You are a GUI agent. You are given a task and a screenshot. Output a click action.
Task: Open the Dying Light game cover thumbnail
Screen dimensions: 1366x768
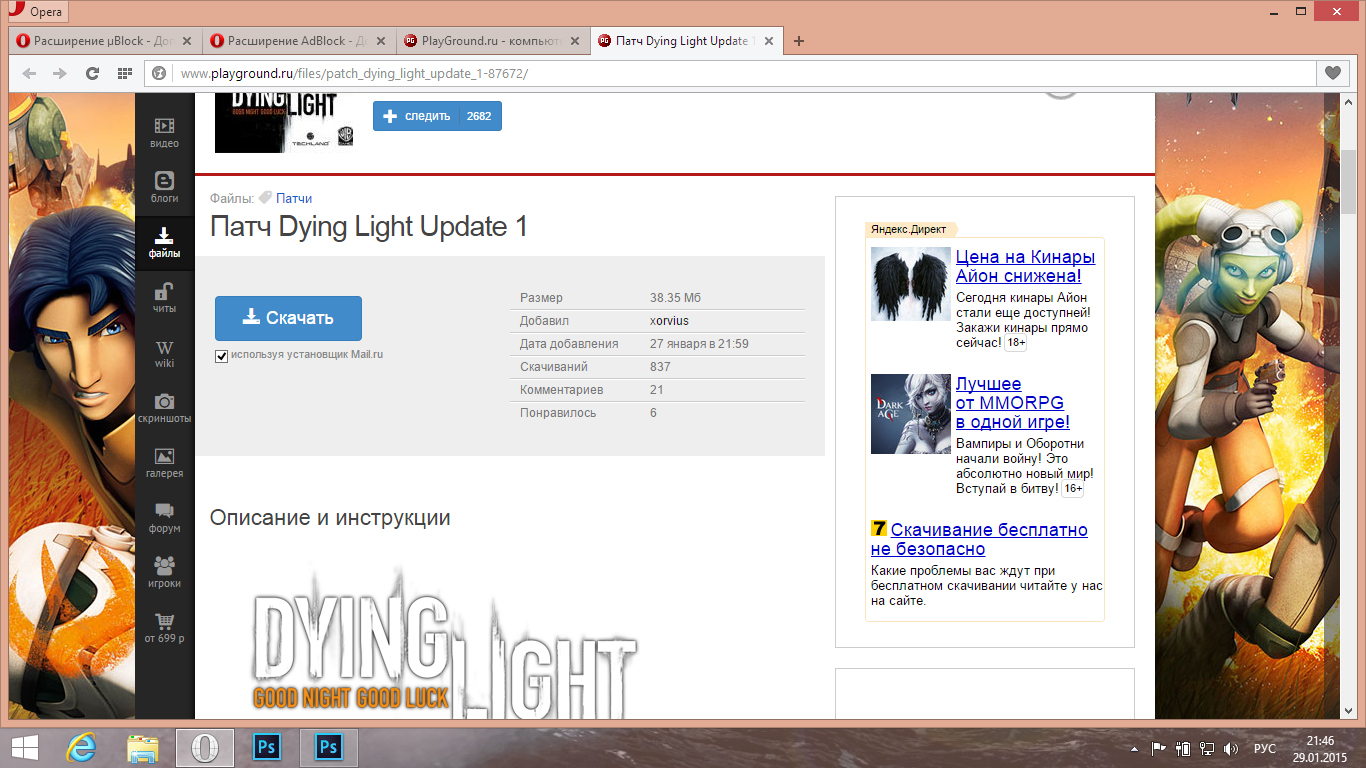pyautogui.click(x=285, y=123)
